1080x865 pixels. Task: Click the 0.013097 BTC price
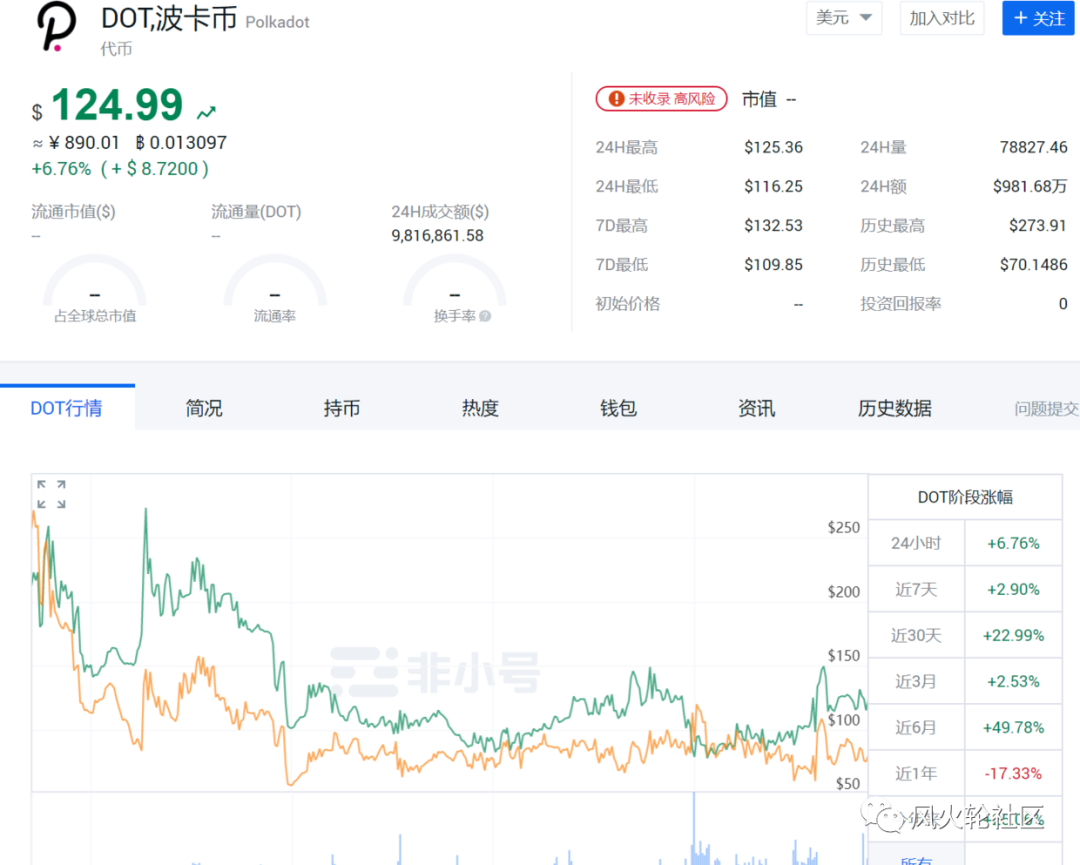(x=181, y=143)
